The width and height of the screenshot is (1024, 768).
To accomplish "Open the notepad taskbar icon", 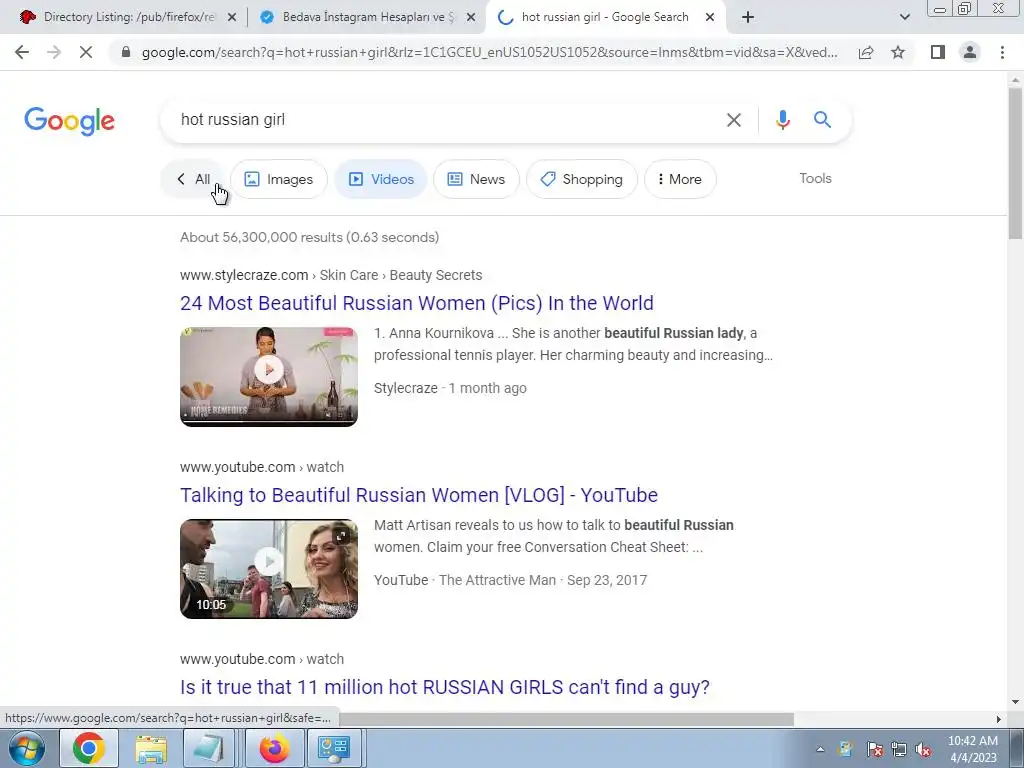I will point(208,748).
